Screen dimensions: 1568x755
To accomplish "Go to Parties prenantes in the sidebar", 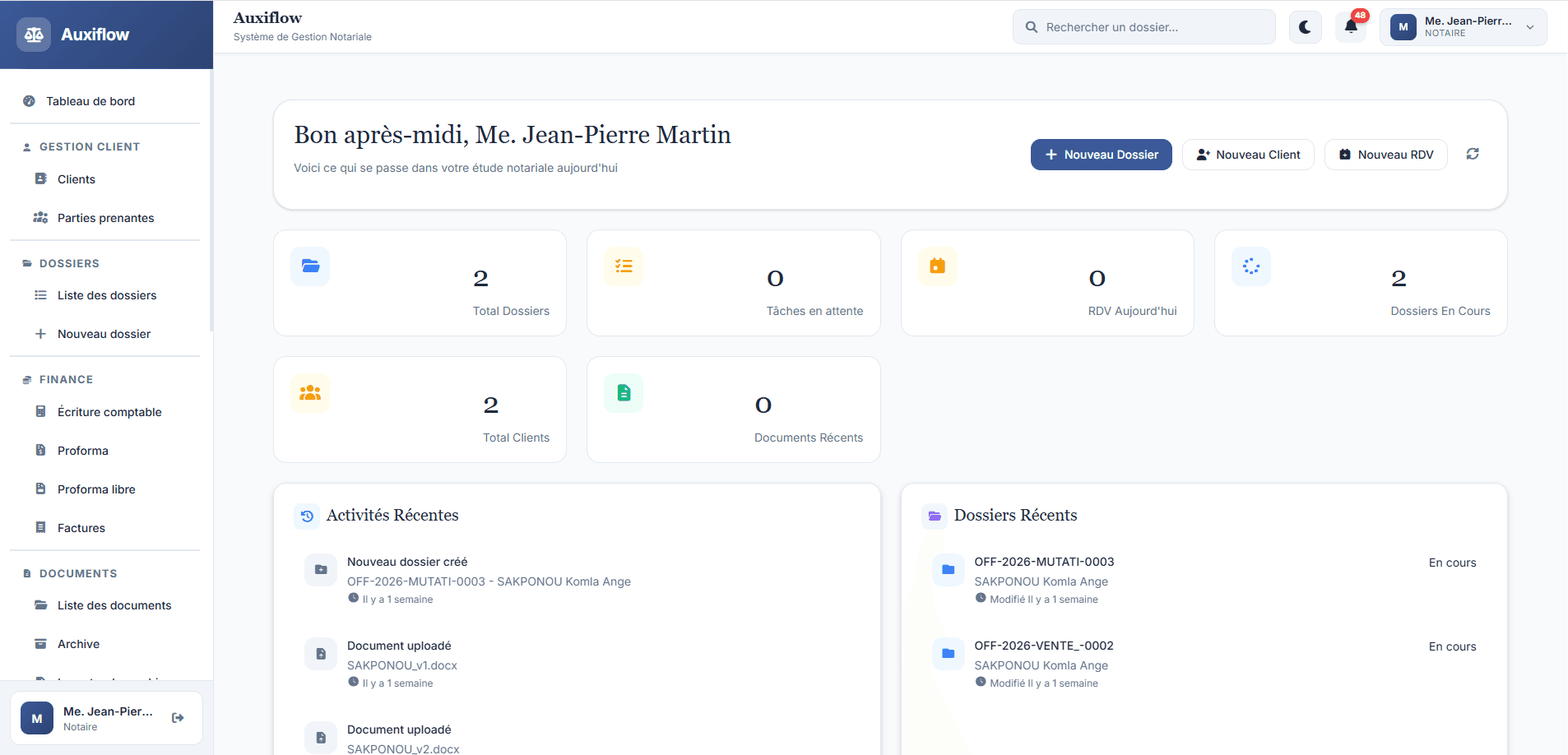I will (105, 218).
